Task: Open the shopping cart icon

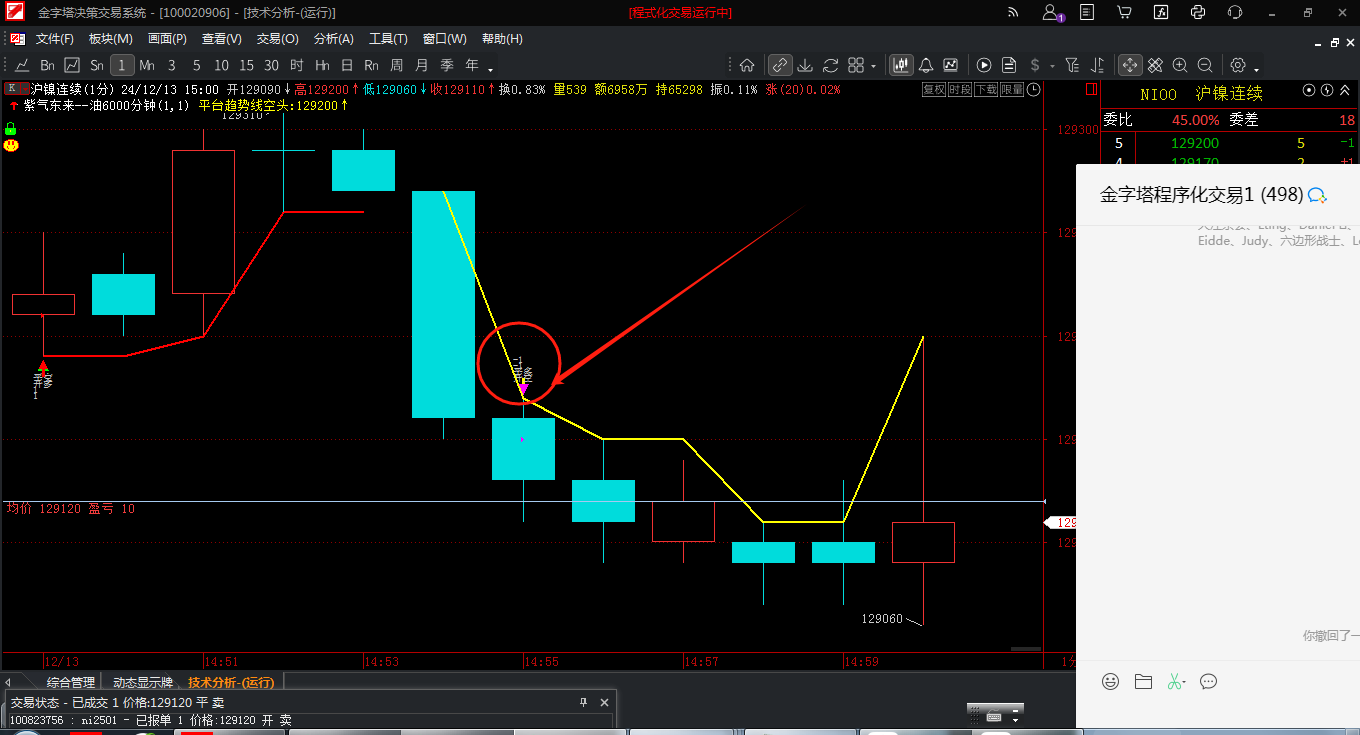Action: click(x=1124, y=12)
